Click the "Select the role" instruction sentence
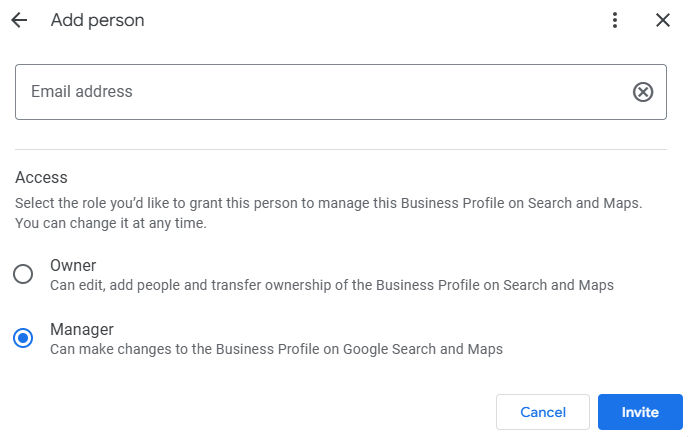This screenshot has width=688, height=437. (328, 203)
